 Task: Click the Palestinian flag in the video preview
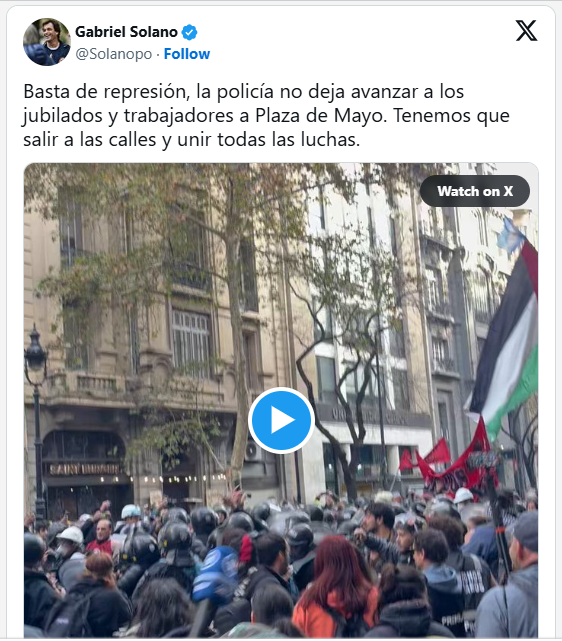tap(506, 335)
